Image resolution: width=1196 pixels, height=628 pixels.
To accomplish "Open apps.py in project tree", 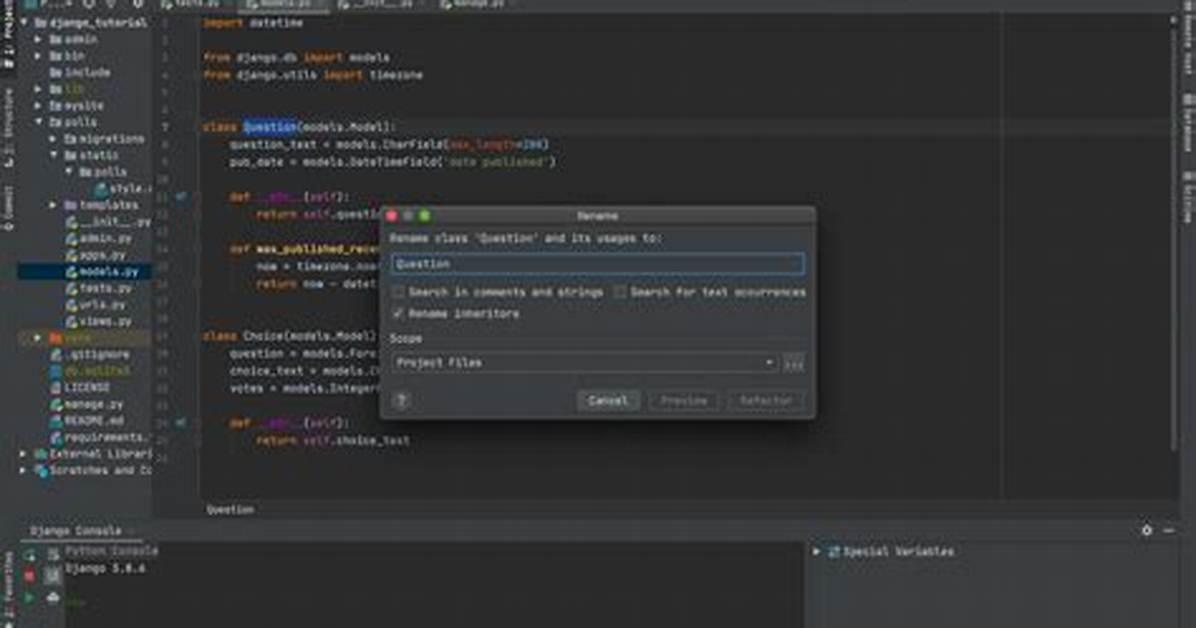I will click(95, 255).
